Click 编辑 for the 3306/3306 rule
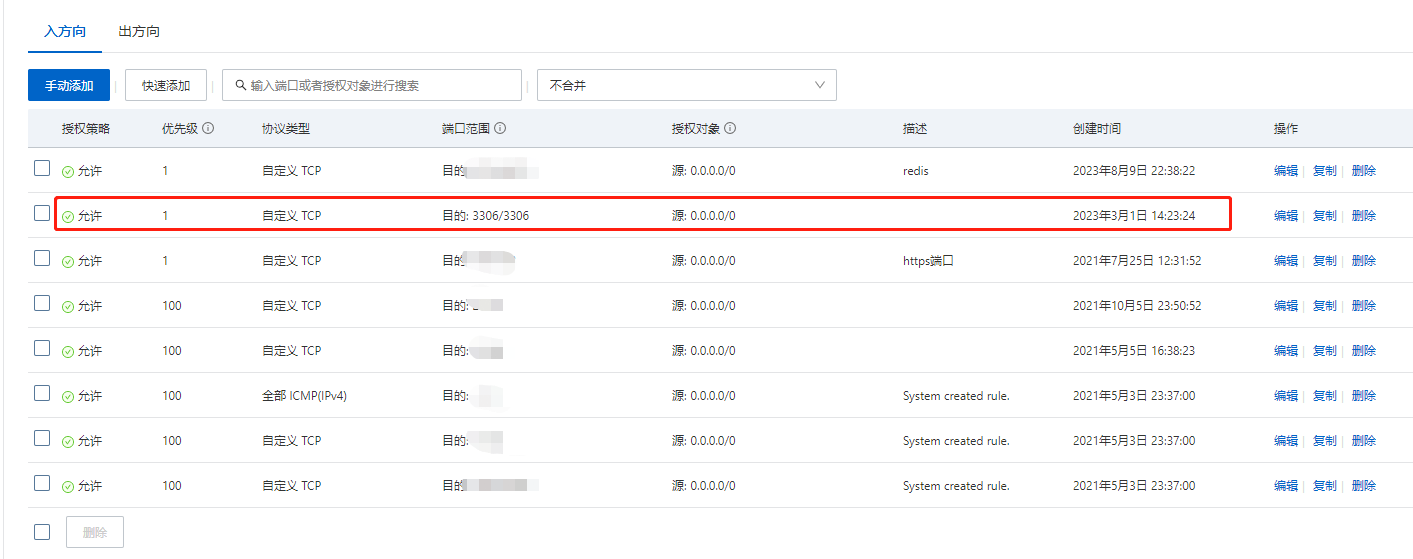This screenshot has width=1413, height=559. point(1286,216)
